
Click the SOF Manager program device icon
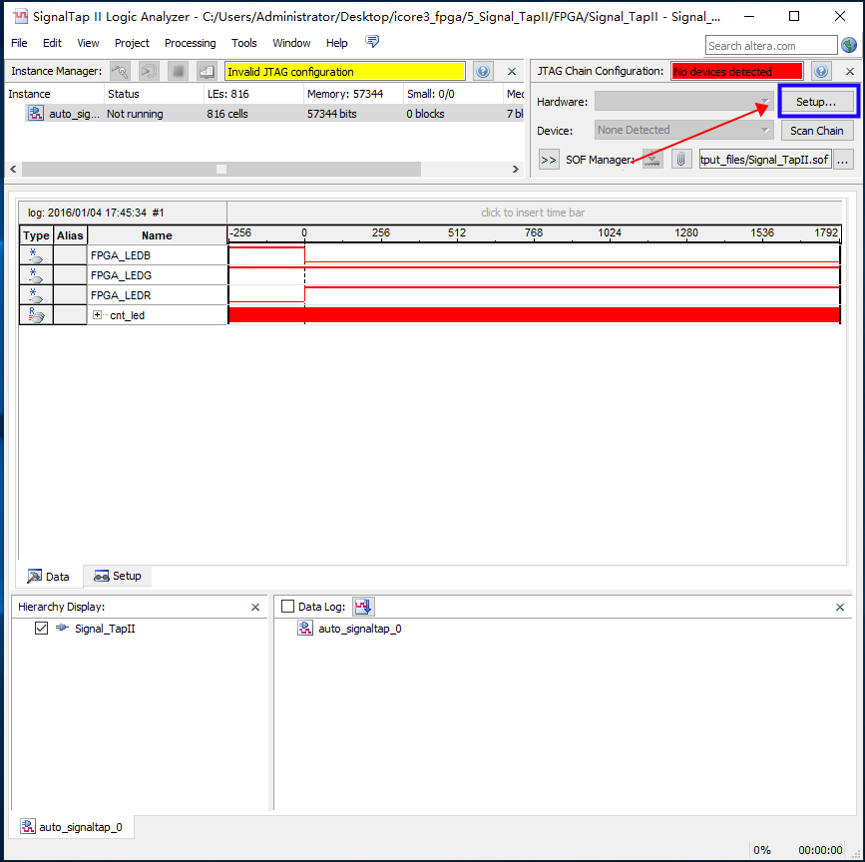click(653, 160)
